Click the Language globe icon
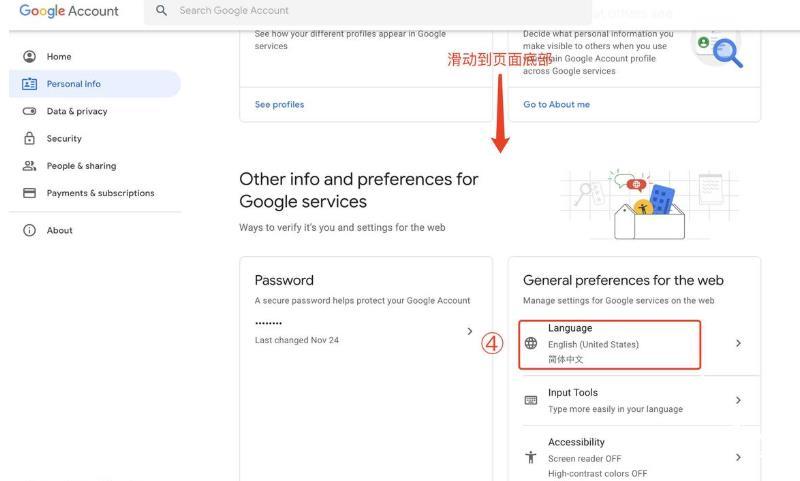800x481 pixels. (531, 343)
